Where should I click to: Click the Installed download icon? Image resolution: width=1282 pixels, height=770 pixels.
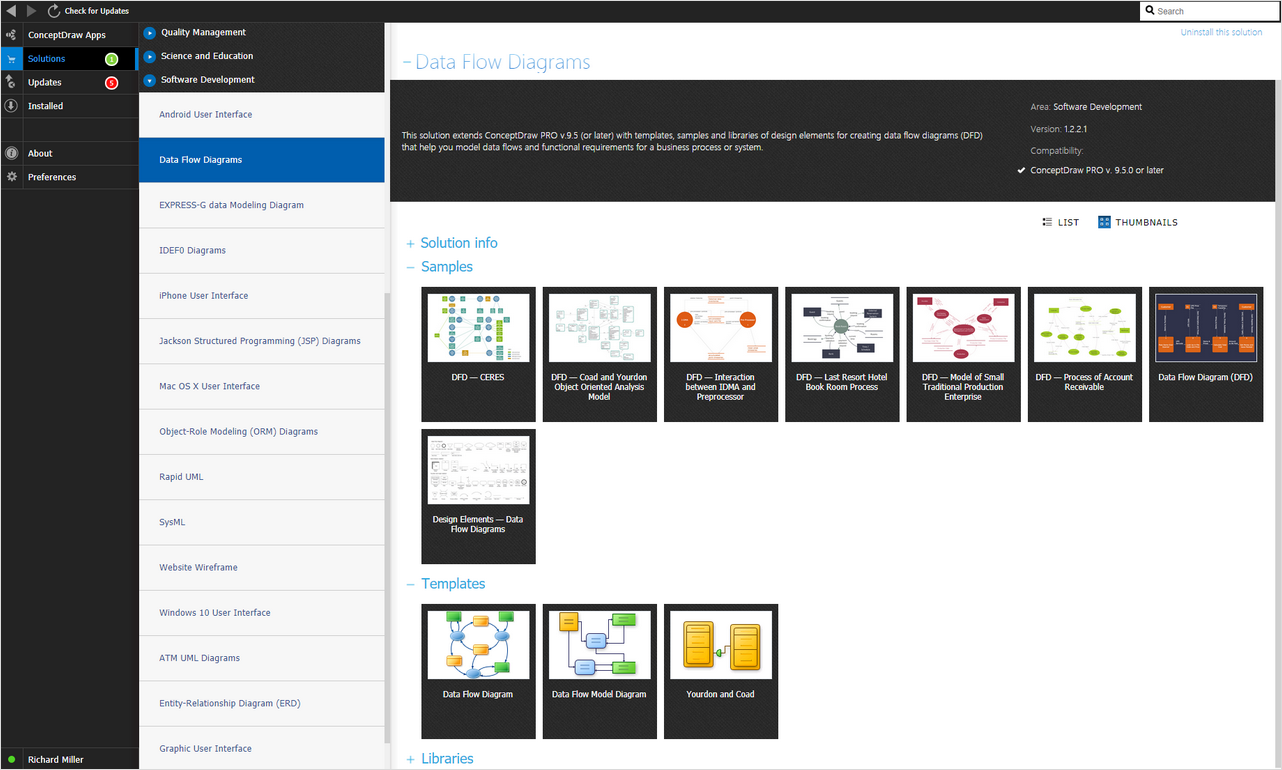10,106
